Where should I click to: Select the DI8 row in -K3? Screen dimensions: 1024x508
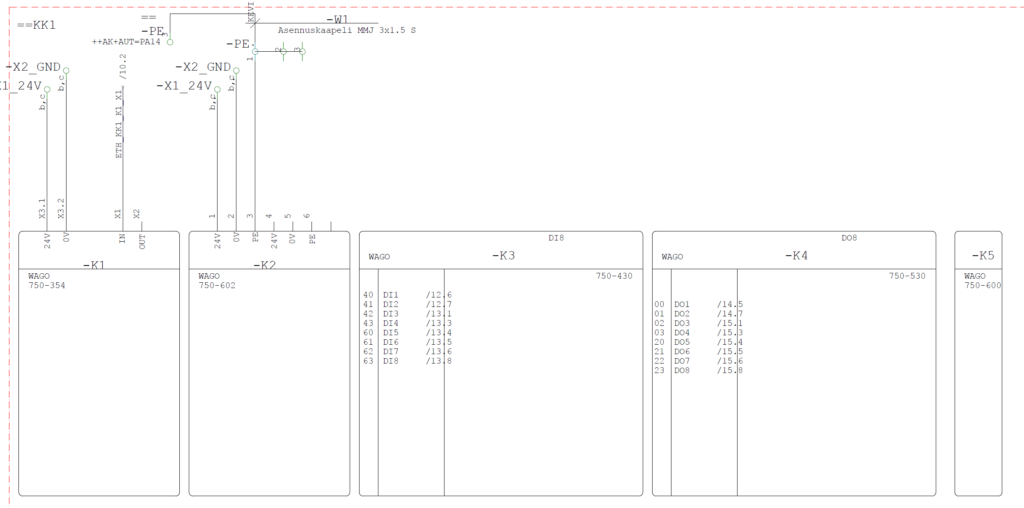pyautogui.click(x=390, y=362)
